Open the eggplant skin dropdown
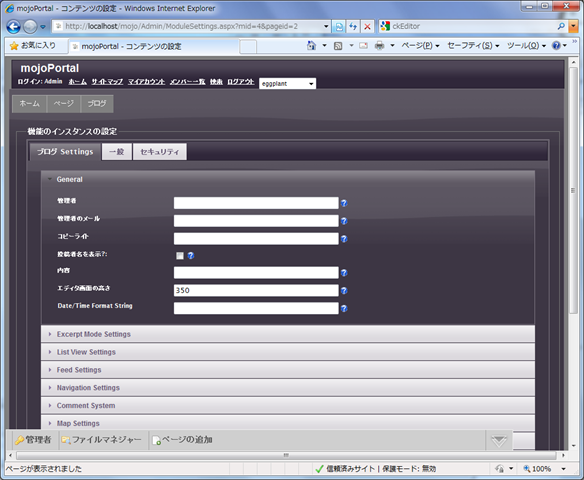 288,83
